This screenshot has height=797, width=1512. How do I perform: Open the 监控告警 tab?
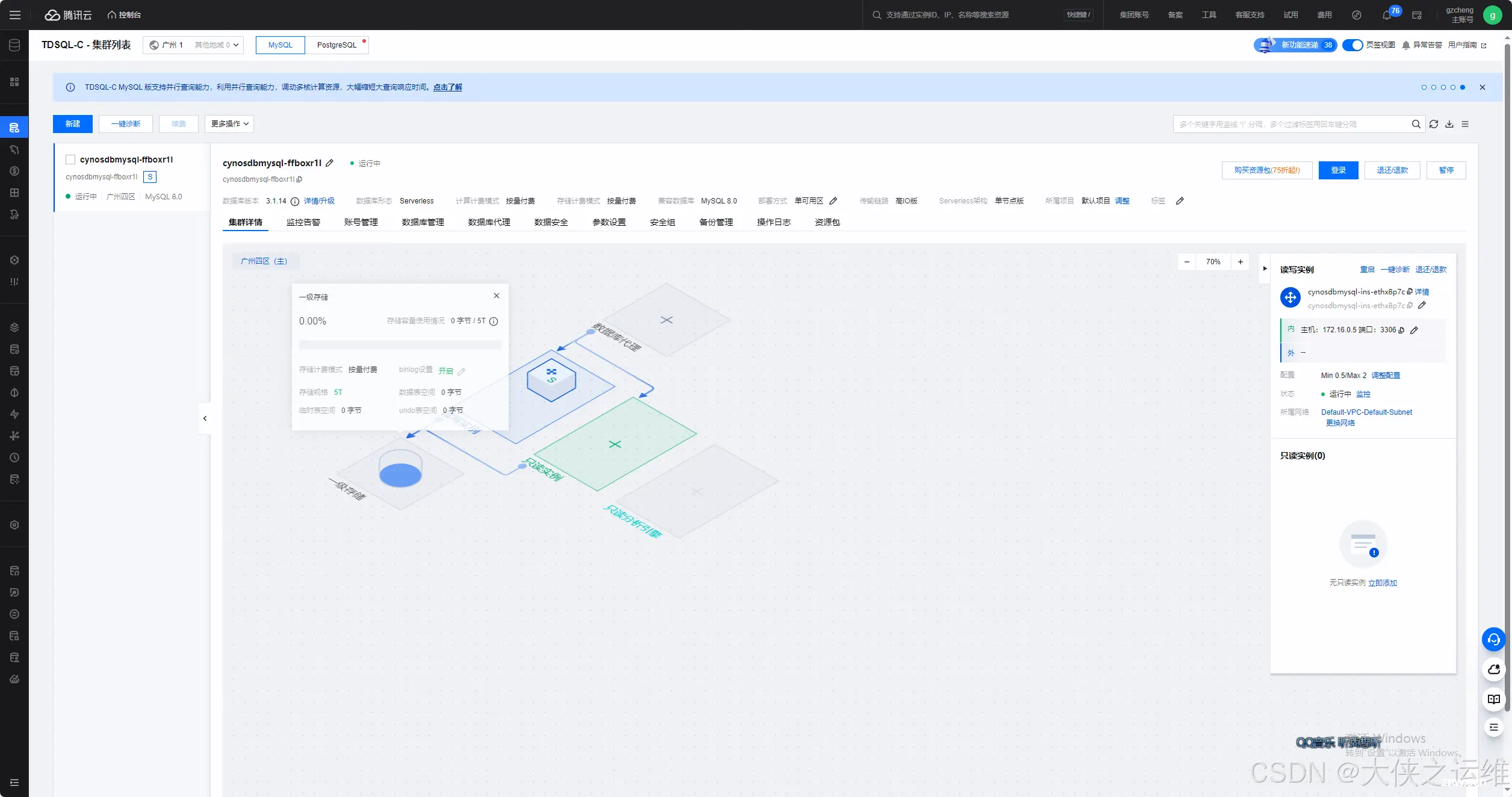(x=303, y=222)
